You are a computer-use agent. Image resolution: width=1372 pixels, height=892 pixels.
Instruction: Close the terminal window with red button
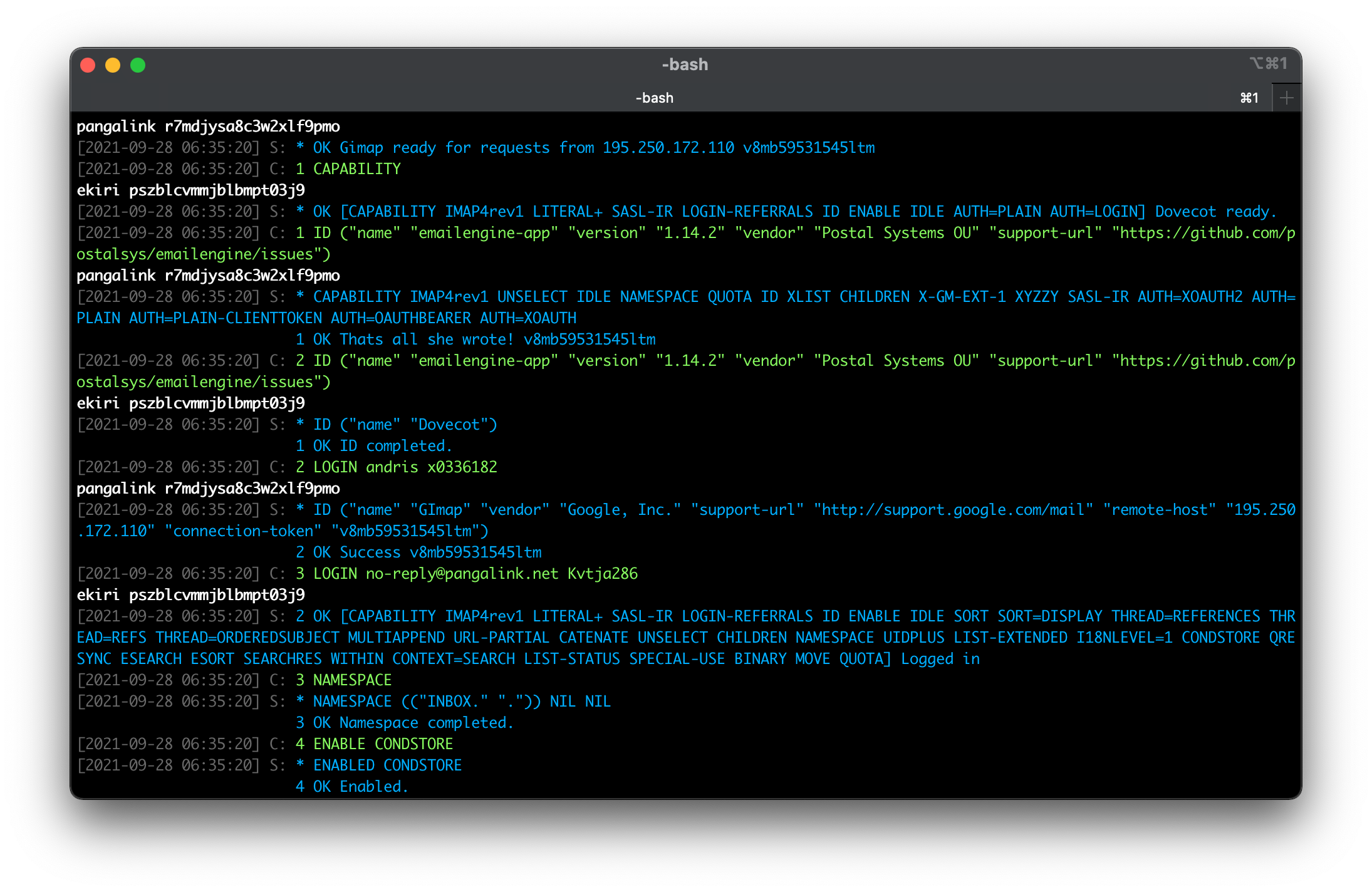click(88, 65)
